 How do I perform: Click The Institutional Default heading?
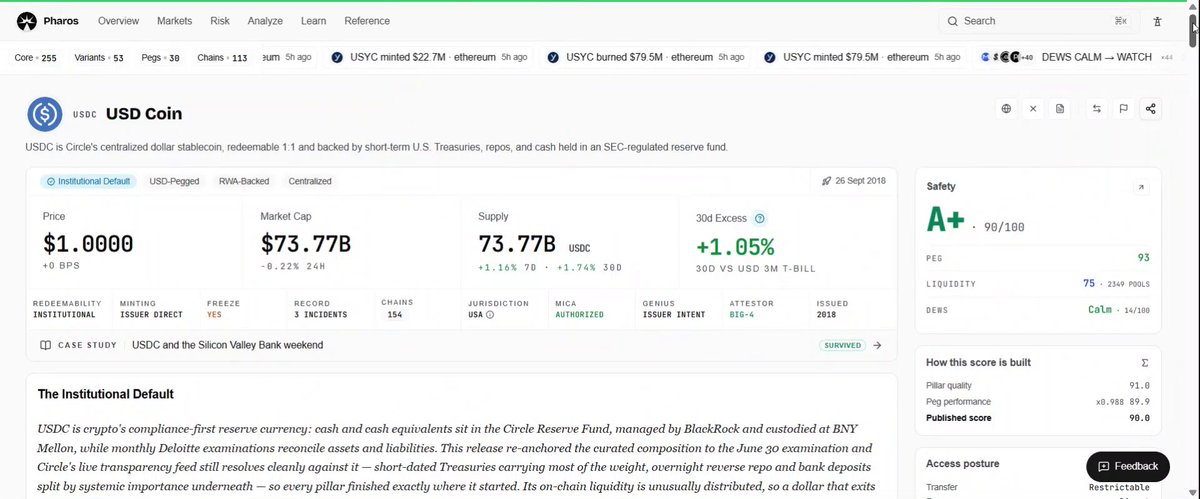click(x=106, y=394)
